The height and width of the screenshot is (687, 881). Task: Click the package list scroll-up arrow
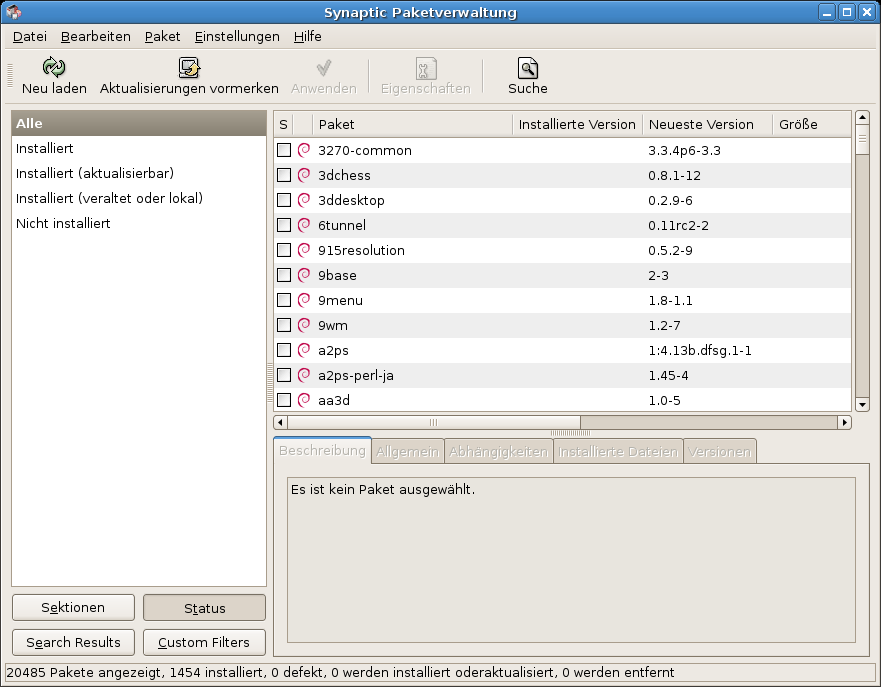[x=862, y=117]
